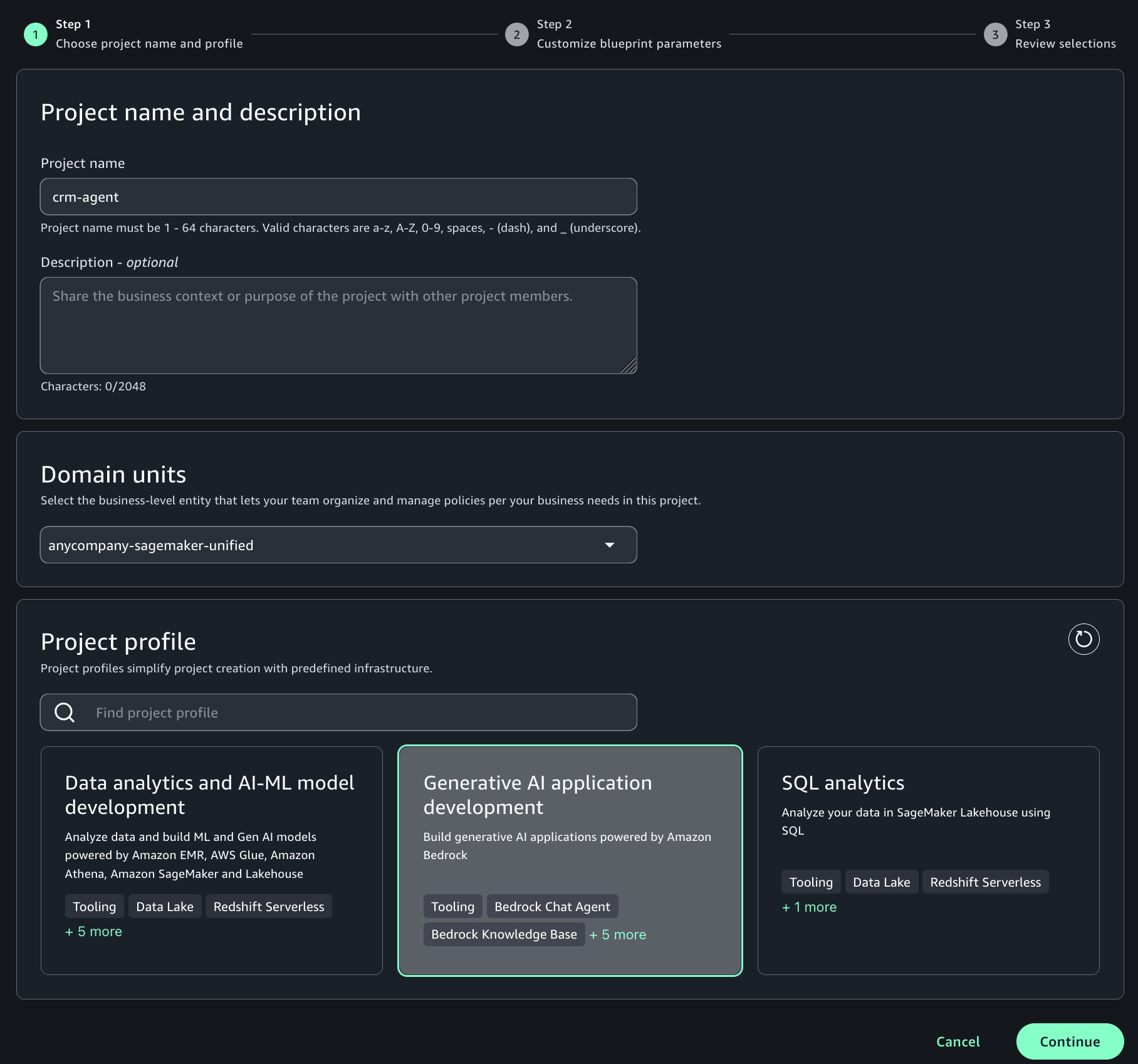Go to Customize blueprint parameters step
The height and width of the screenshot is (1064, 1138).
point(629,44)
